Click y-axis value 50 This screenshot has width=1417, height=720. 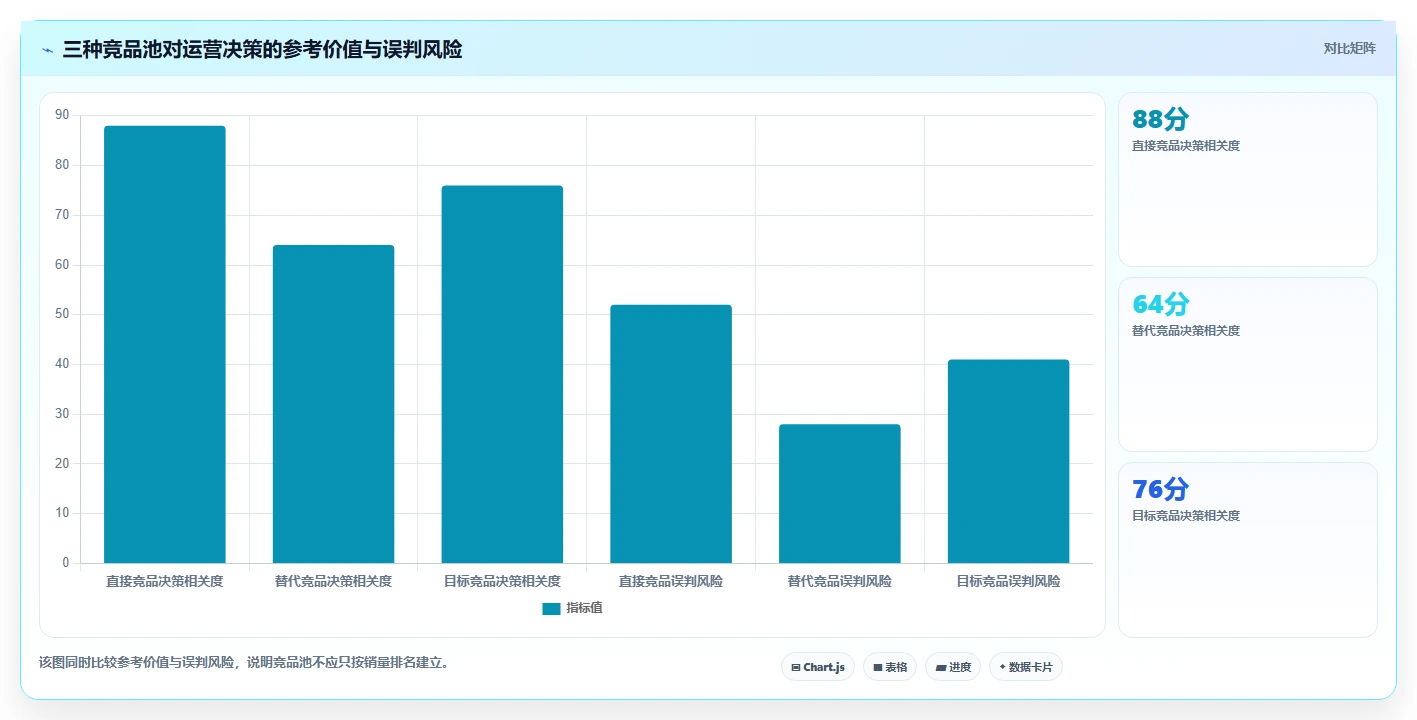coord(62,314)
